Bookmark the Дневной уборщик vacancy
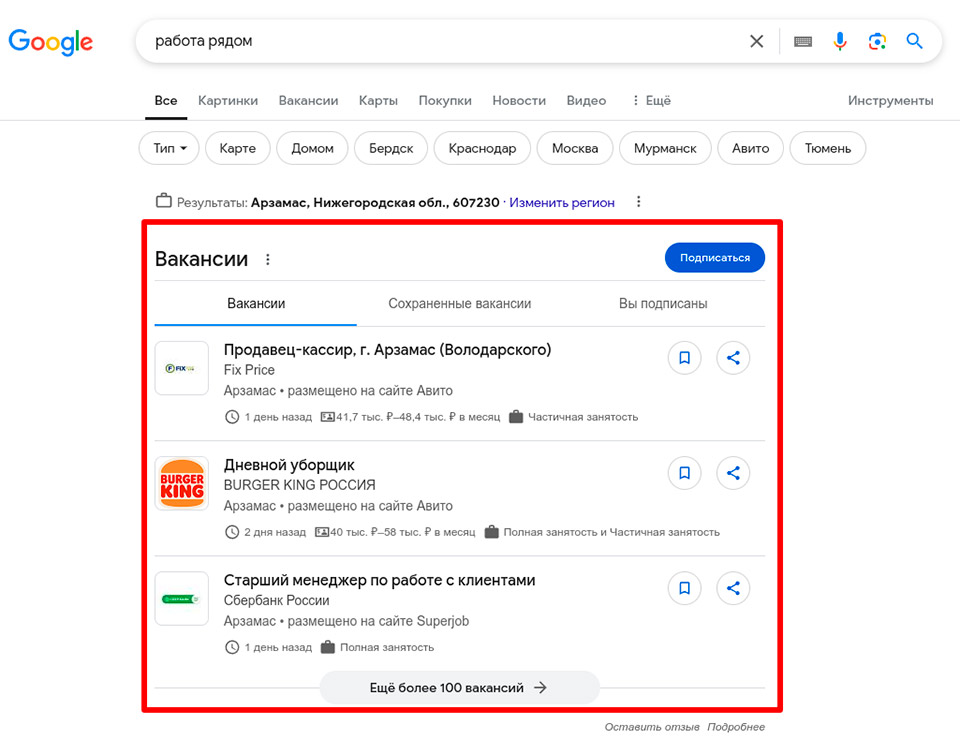 (684, 472)
